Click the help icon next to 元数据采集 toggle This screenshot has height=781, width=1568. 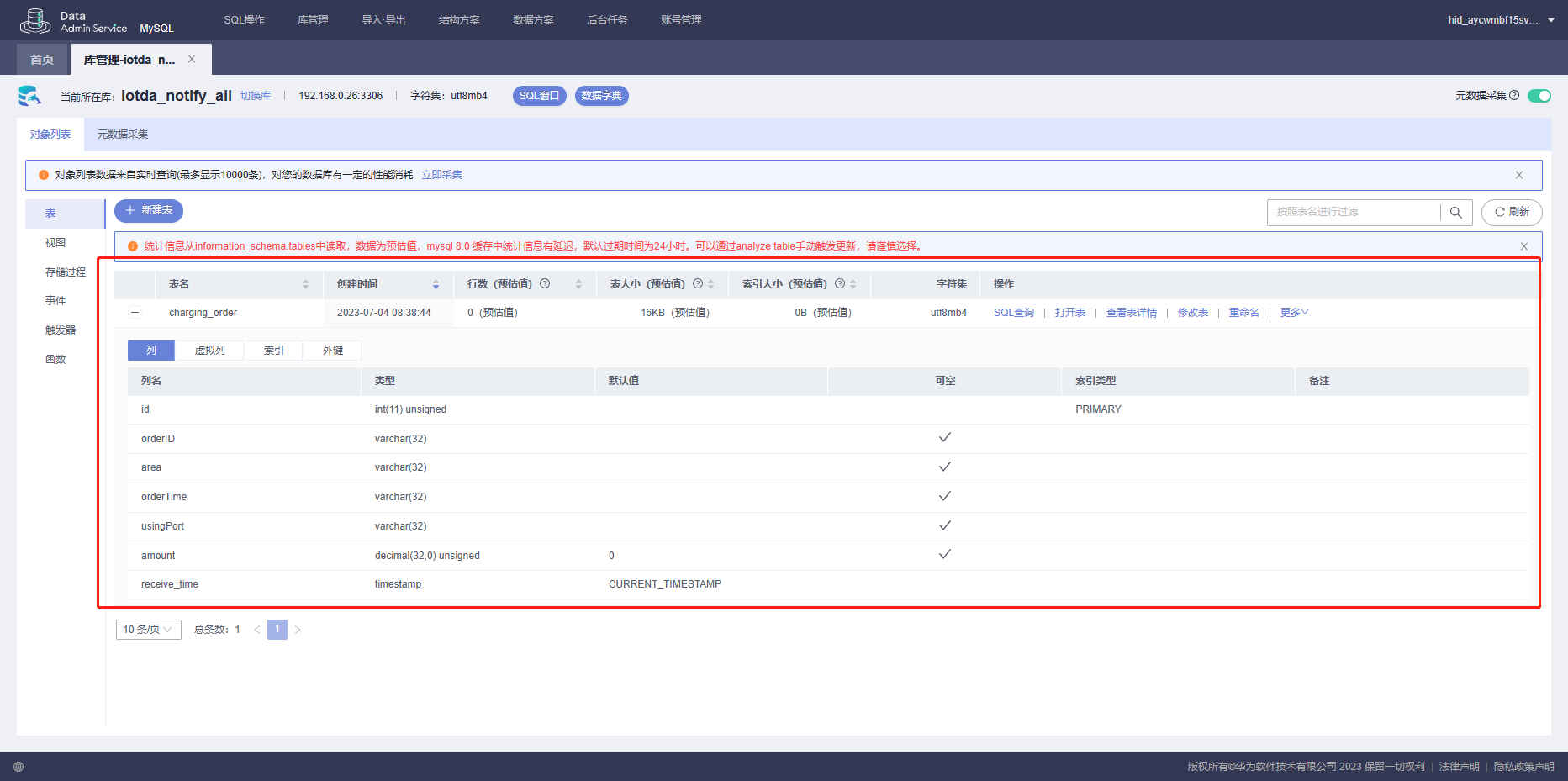1514,95
